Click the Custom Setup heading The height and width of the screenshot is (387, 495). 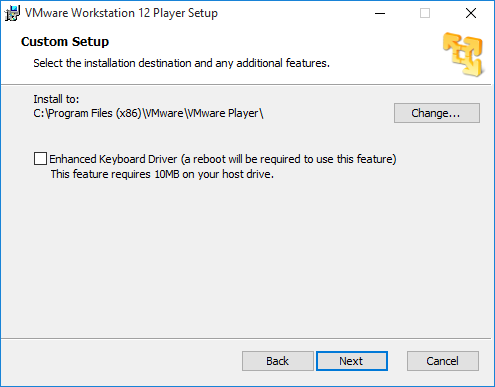tap(65, 42)
